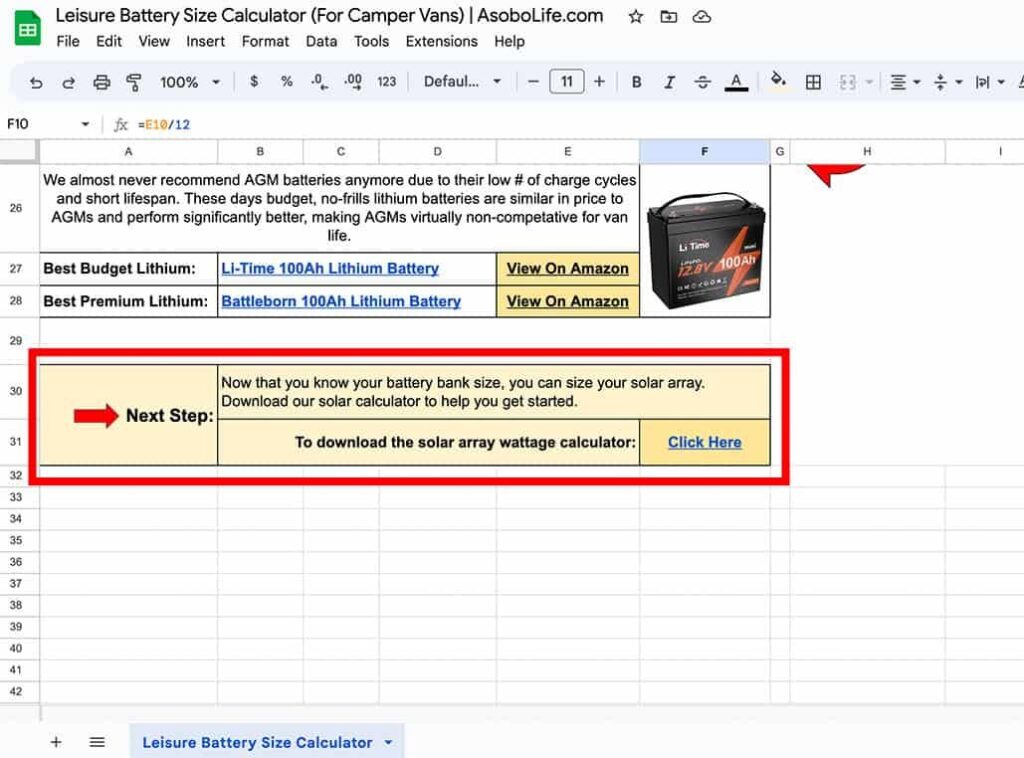Open the Edit menu
The width and height of the screenshot is (1024, 758).
click(x=108, y=42)
